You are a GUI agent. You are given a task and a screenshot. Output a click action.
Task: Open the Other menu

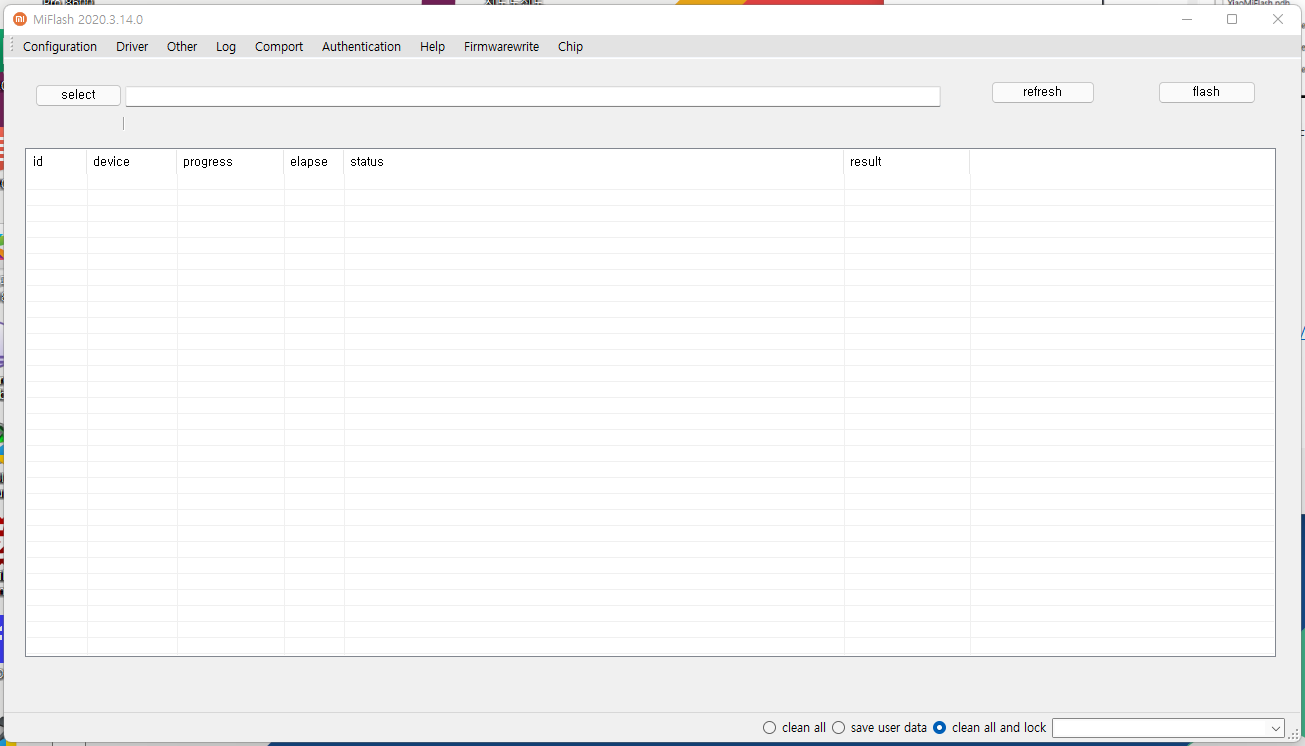tap(182, 47)
